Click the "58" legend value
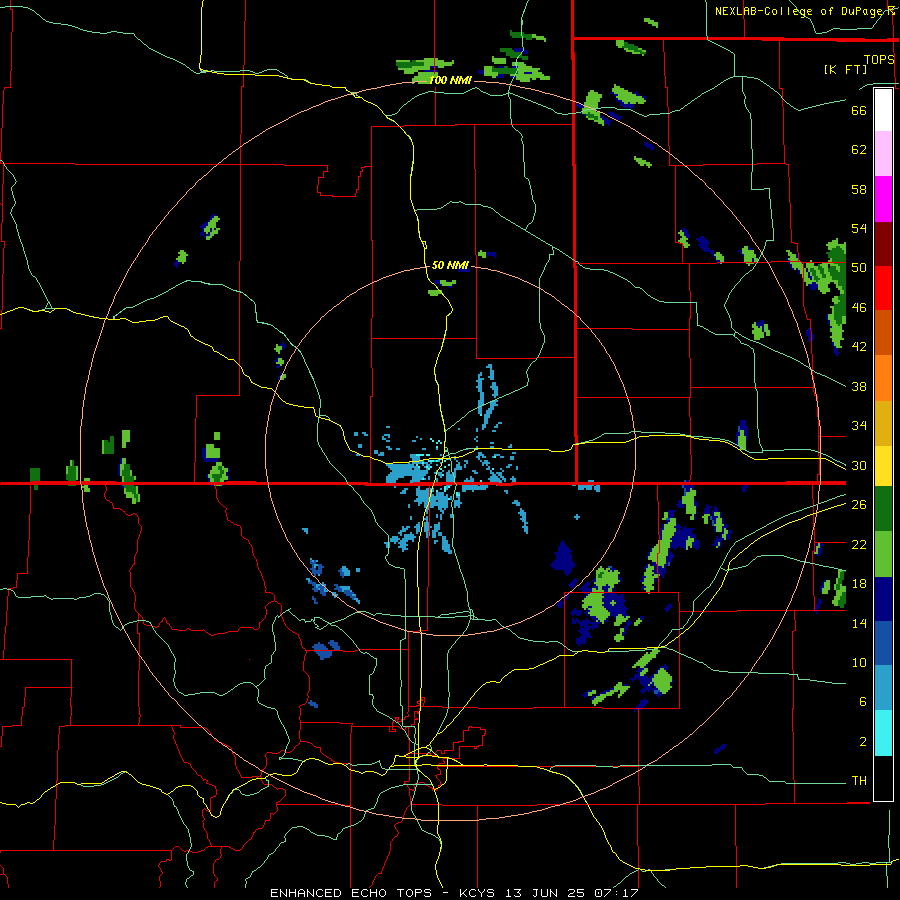 [x=859, y=189]
